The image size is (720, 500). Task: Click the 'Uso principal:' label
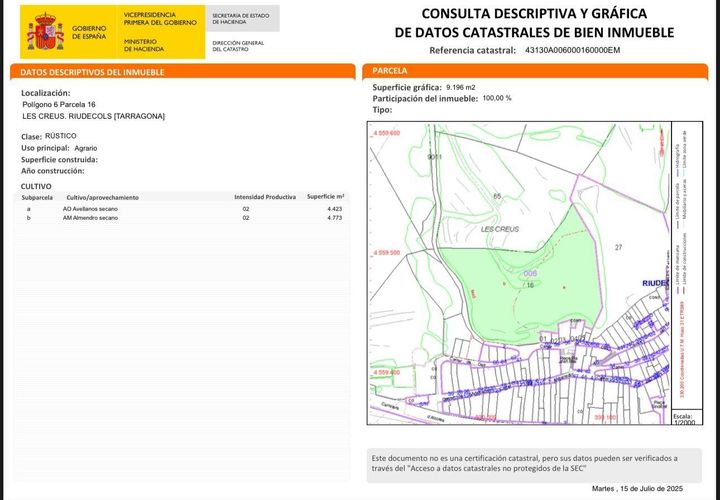(45, 148)
